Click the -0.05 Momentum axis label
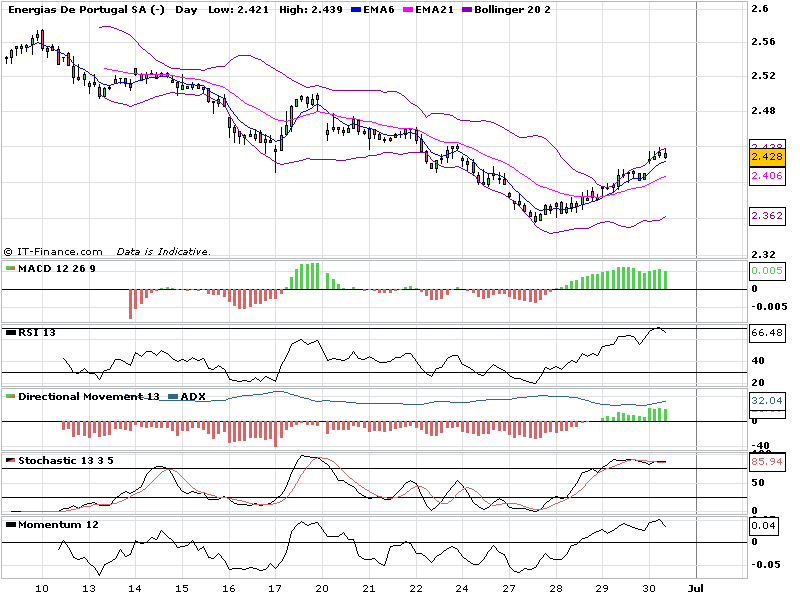This screenshot has height=600, width=800. (x=766, y=565)
